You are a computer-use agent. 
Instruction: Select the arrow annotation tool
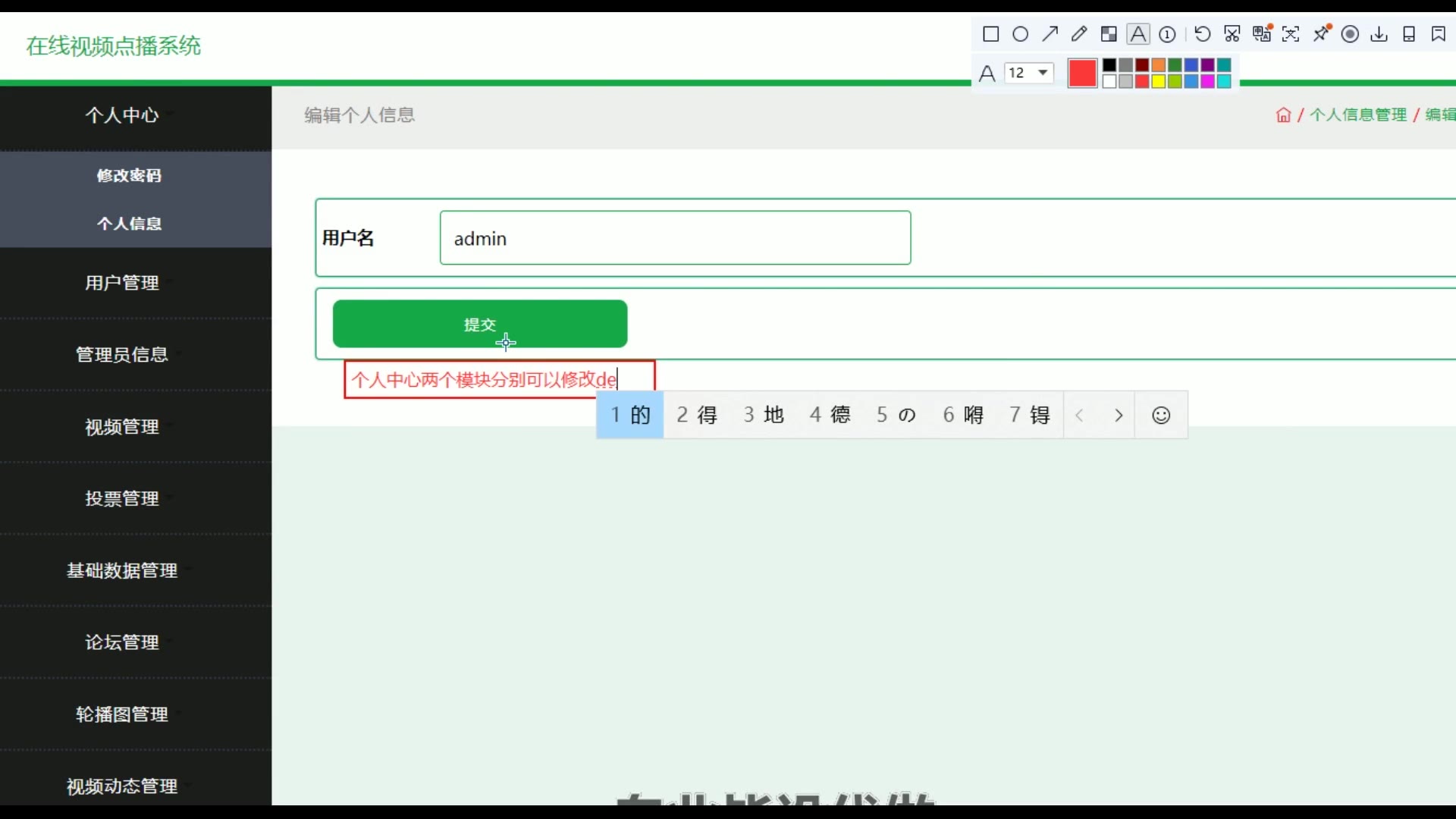click(x=1050, y=34)
